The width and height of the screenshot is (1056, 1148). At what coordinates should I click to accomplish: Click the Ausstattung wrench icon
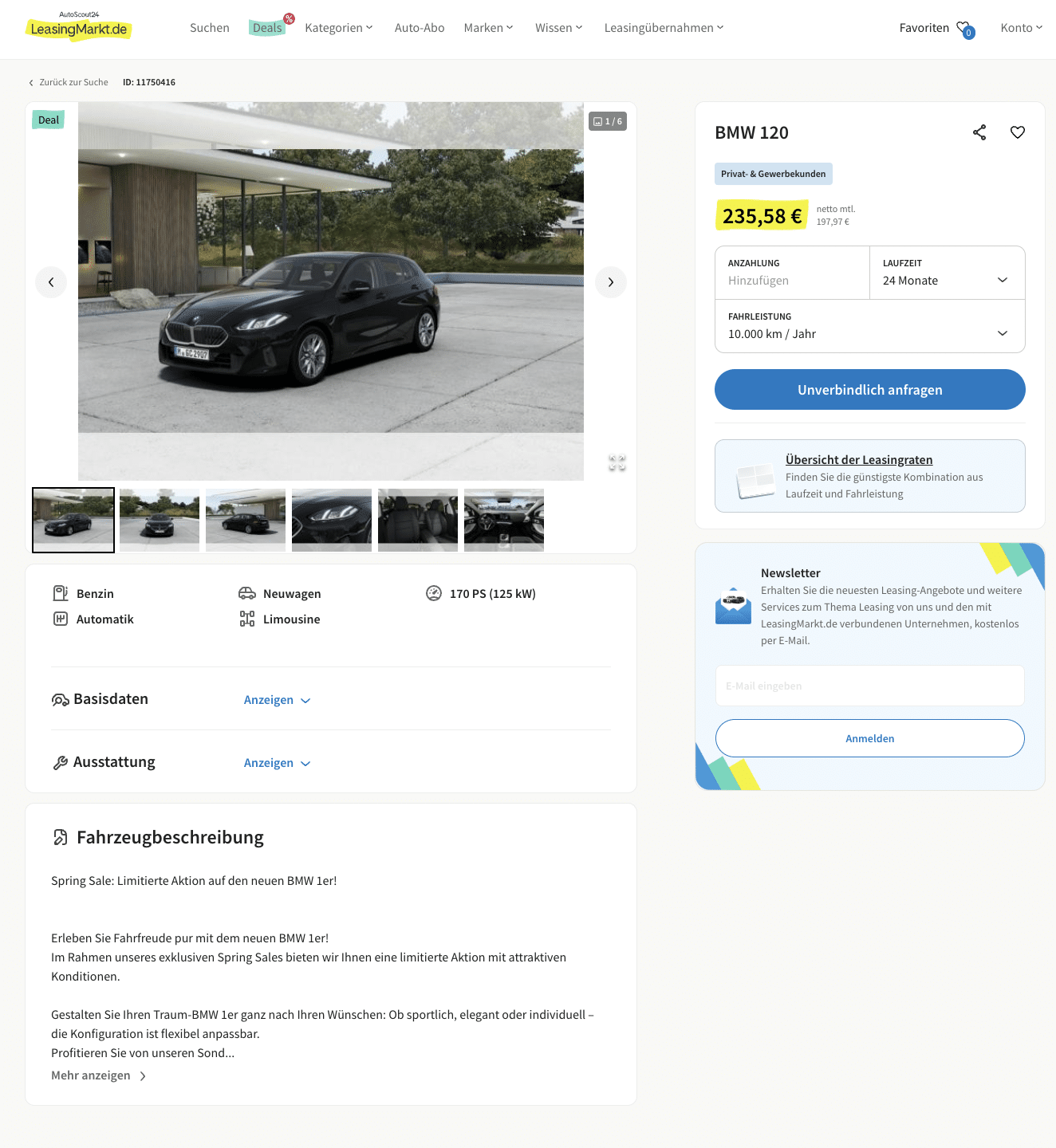[60, 763]
